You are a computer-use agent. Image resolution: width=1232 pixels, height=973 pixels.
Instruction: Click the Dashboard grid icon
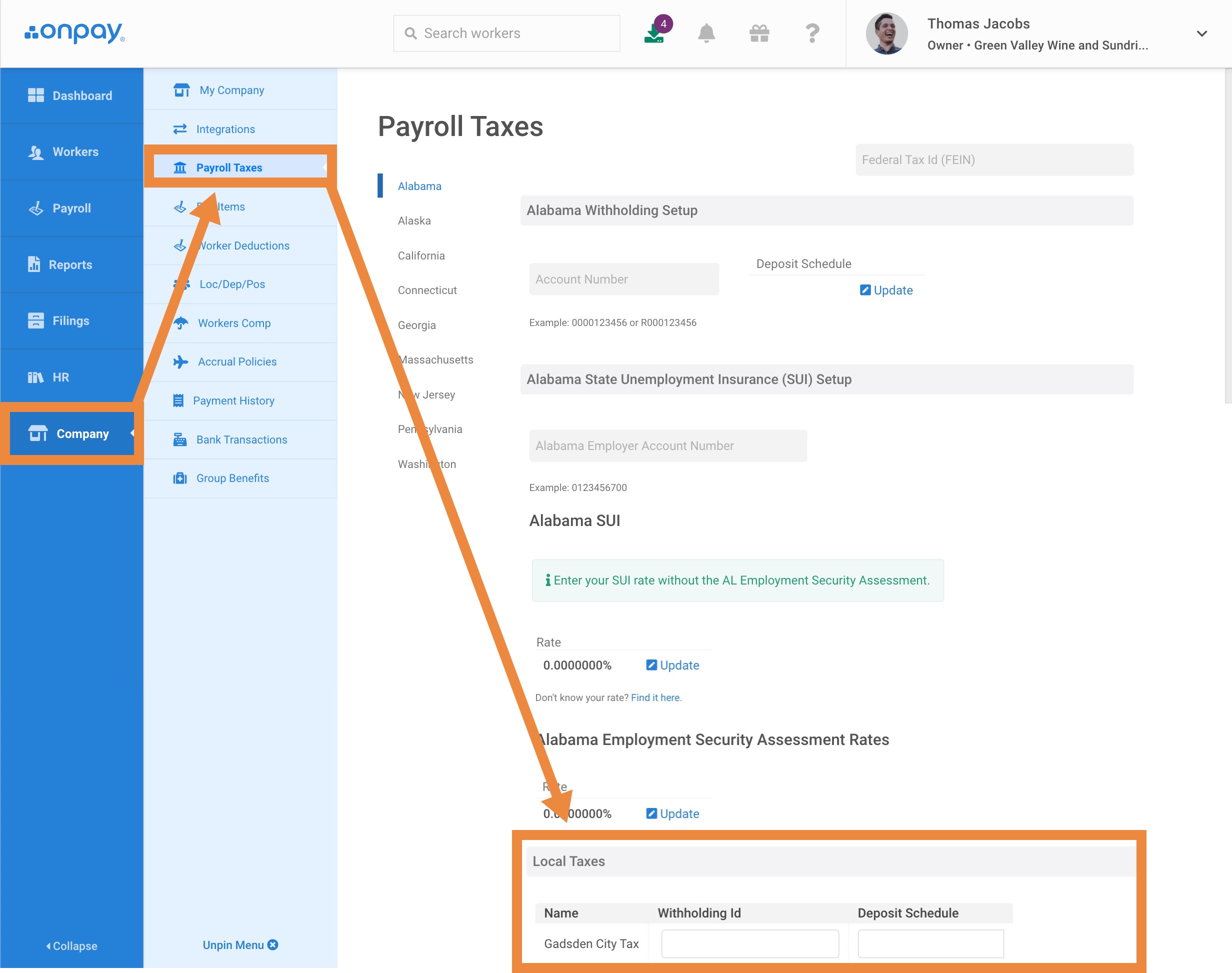36,95
